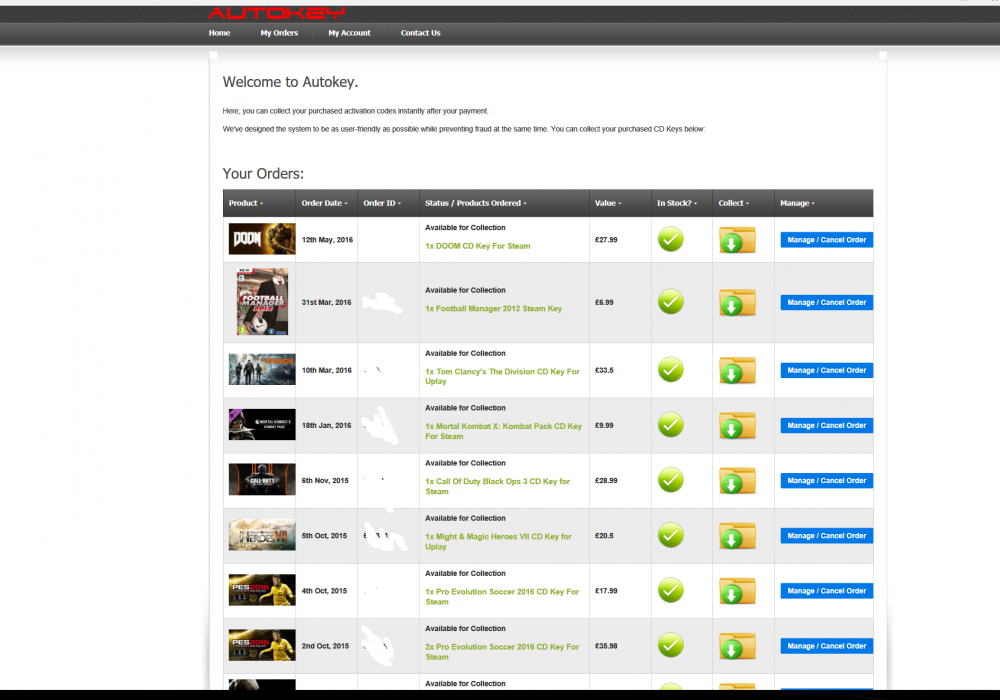This screenshot has width=1000, height=700.
Task: Click Heroes VII product thumbnail
Action: [262, 535]
